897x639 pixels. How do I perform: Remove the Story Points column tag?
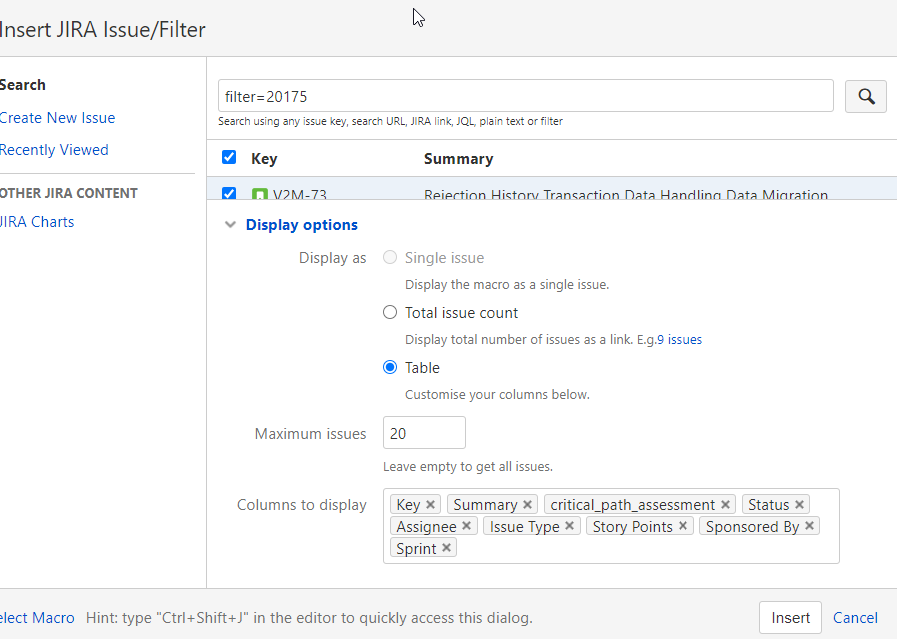(x=682, y=526)
